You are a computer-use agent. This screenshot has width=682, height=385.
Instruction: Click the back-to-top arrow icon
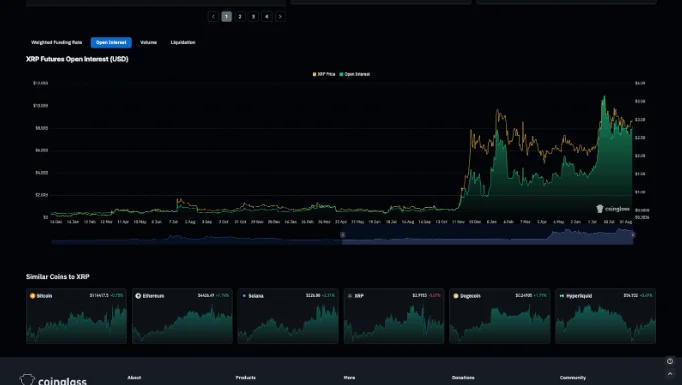[670, 374]
